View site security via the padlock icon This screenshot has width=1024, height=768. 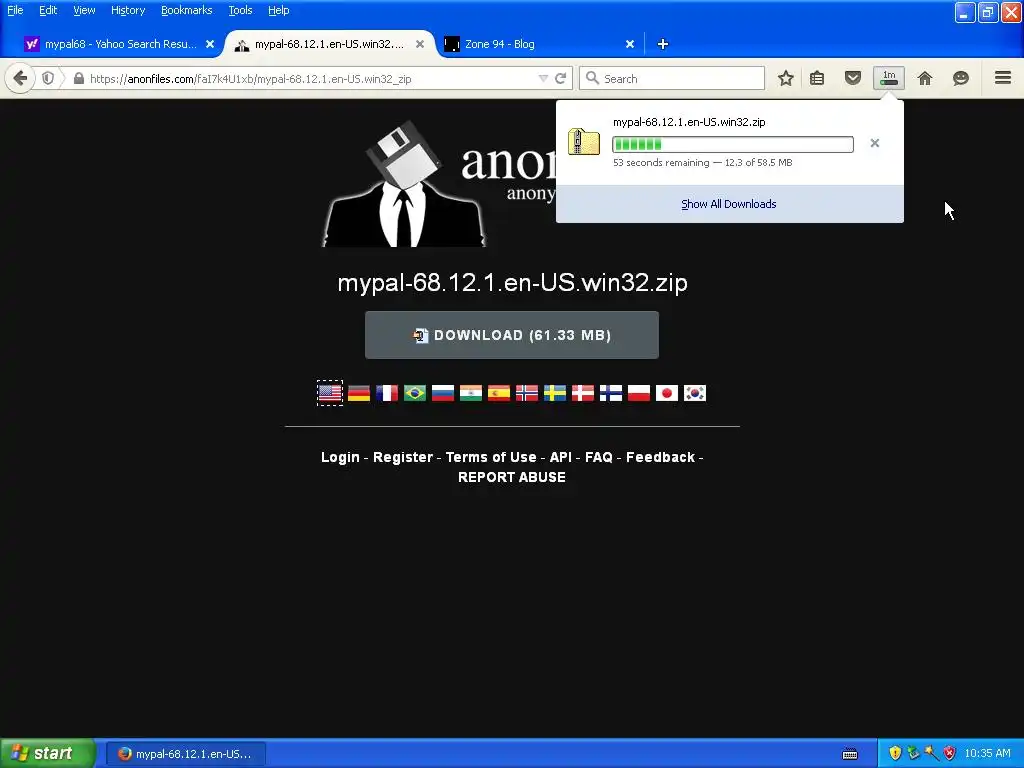click(78, 78)
